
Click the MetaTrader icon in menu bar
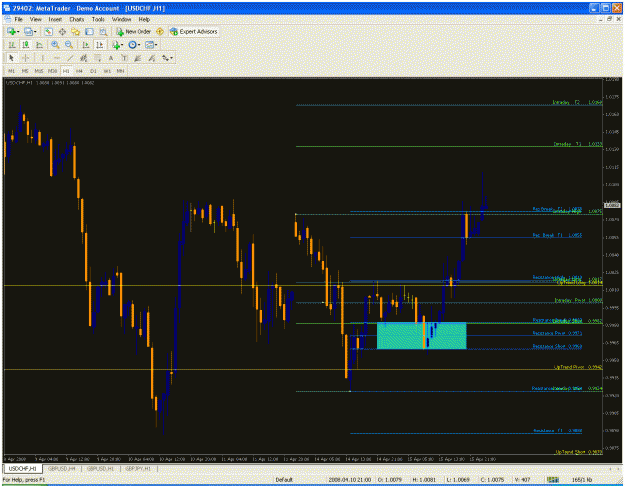coord(8,19)
